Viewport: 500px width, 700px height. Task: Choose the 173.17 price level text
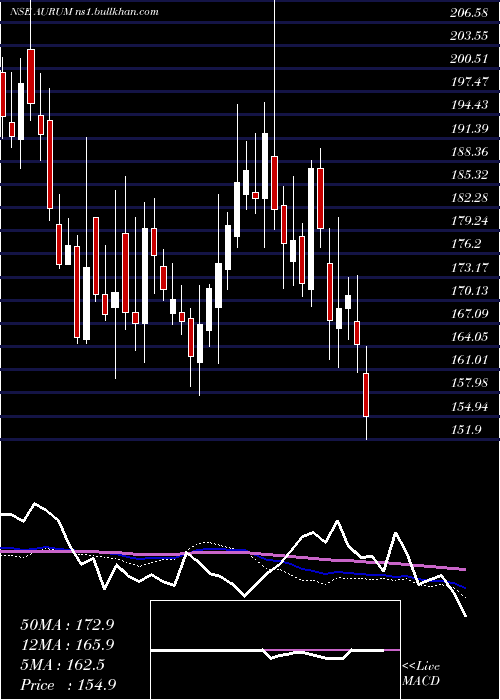click(469, 268)
